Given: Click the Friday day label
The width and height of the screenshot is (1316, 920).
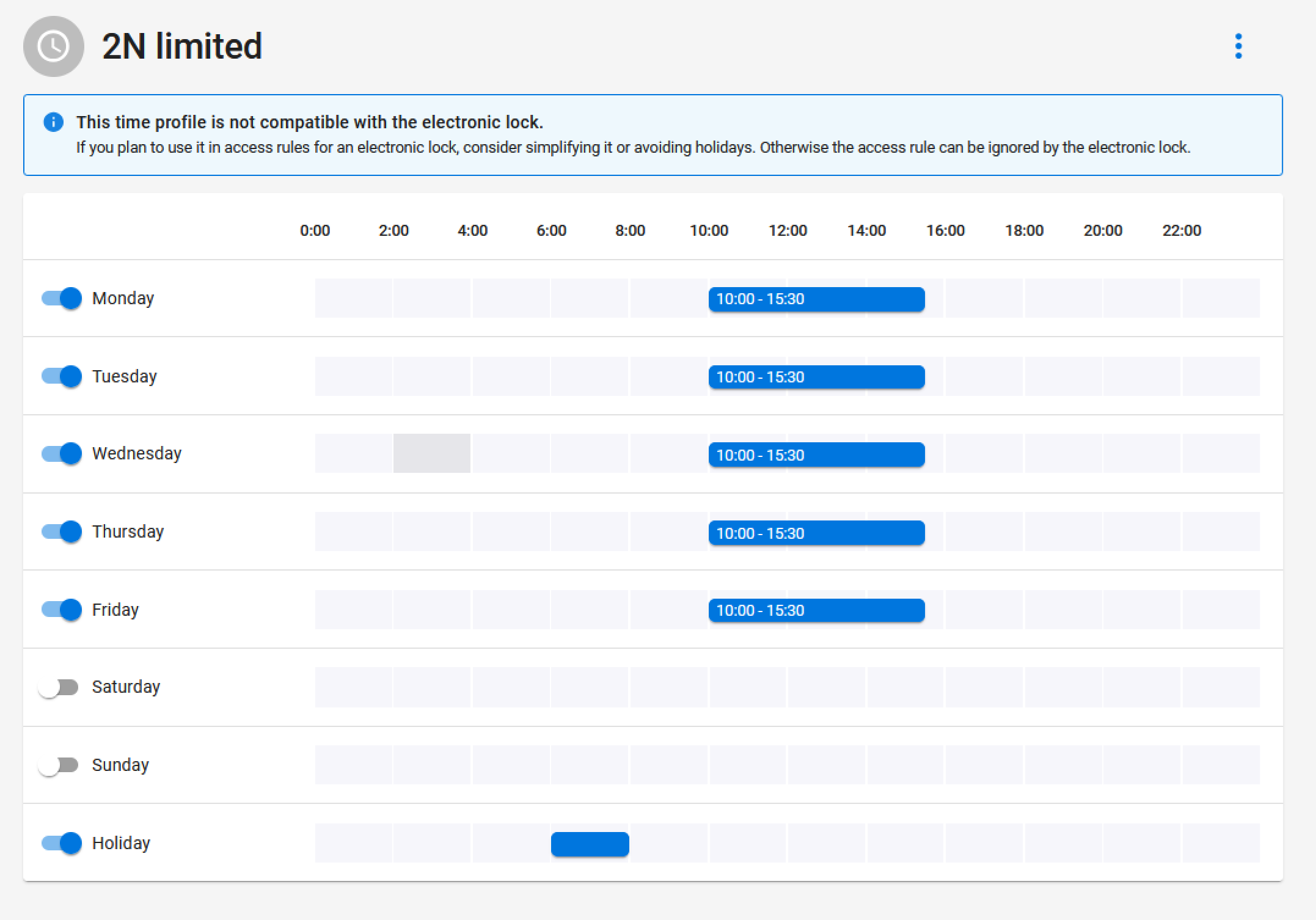Looking at the screenshot, I should tap(115, 610).
